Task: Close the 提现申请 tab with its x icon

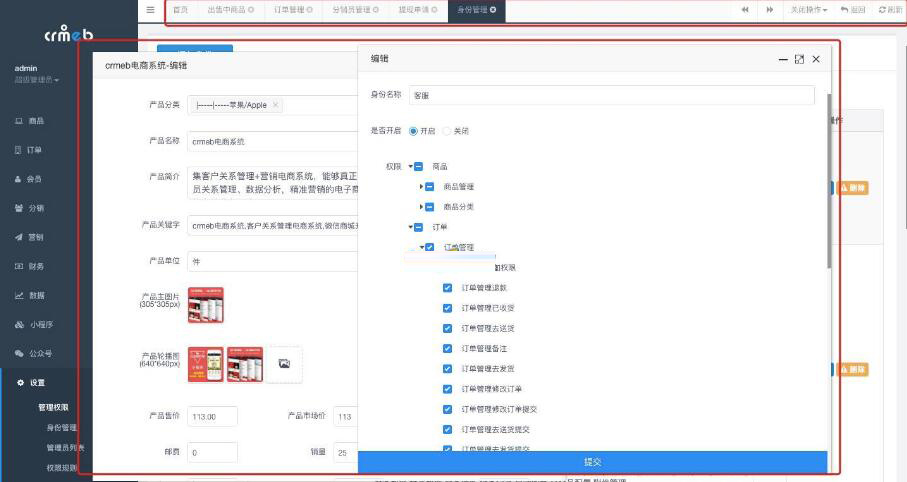Action: click(434, 10)
